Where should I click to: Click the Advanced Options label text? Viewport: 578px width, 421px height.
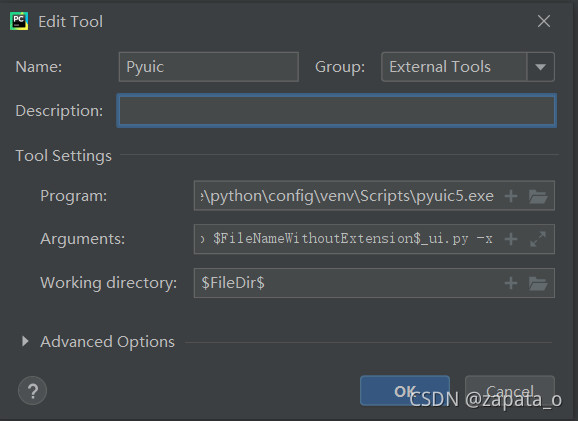pos(107,342)
